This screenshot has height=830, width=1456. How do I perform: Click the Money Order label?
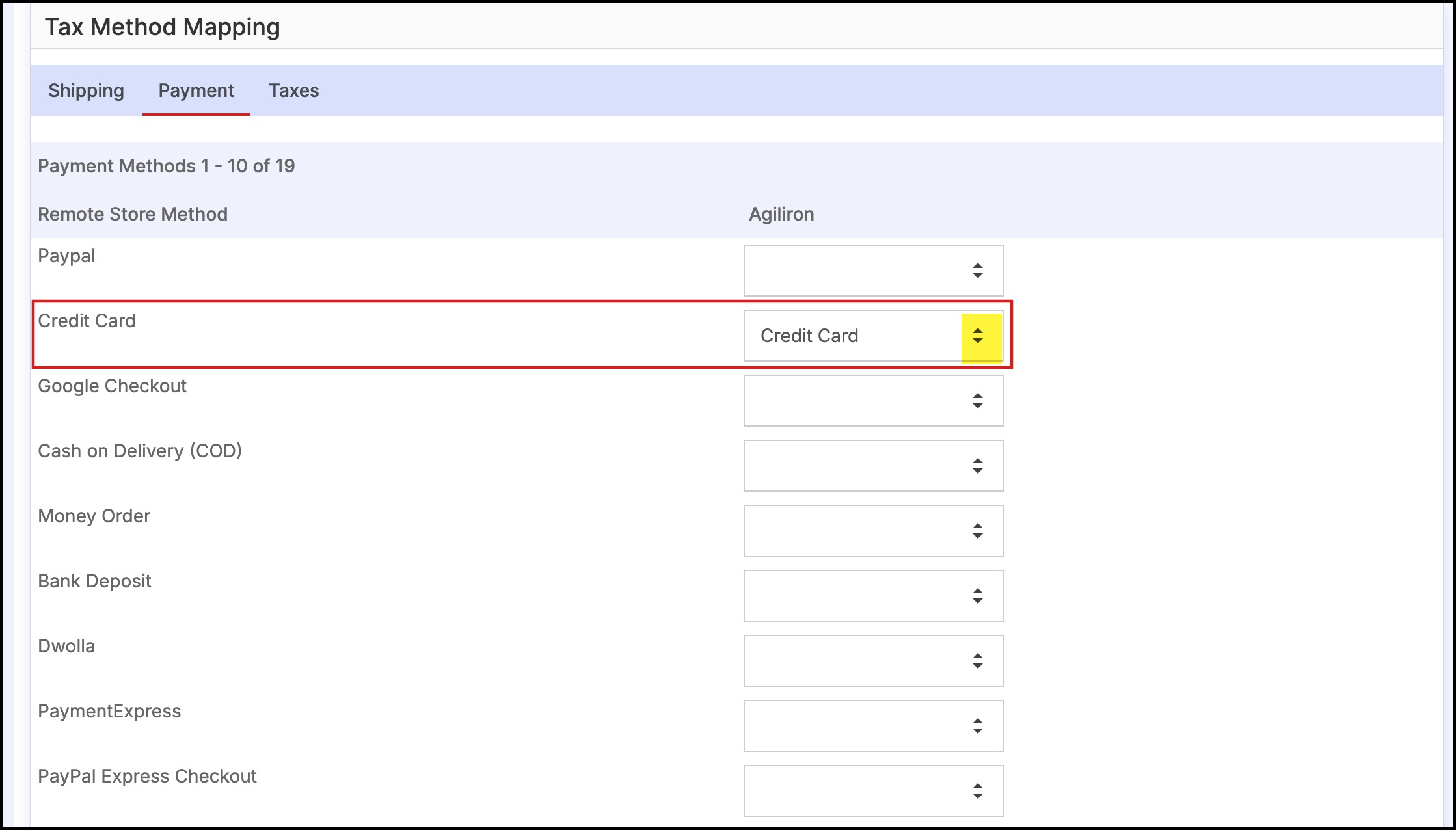click(94, 516)
